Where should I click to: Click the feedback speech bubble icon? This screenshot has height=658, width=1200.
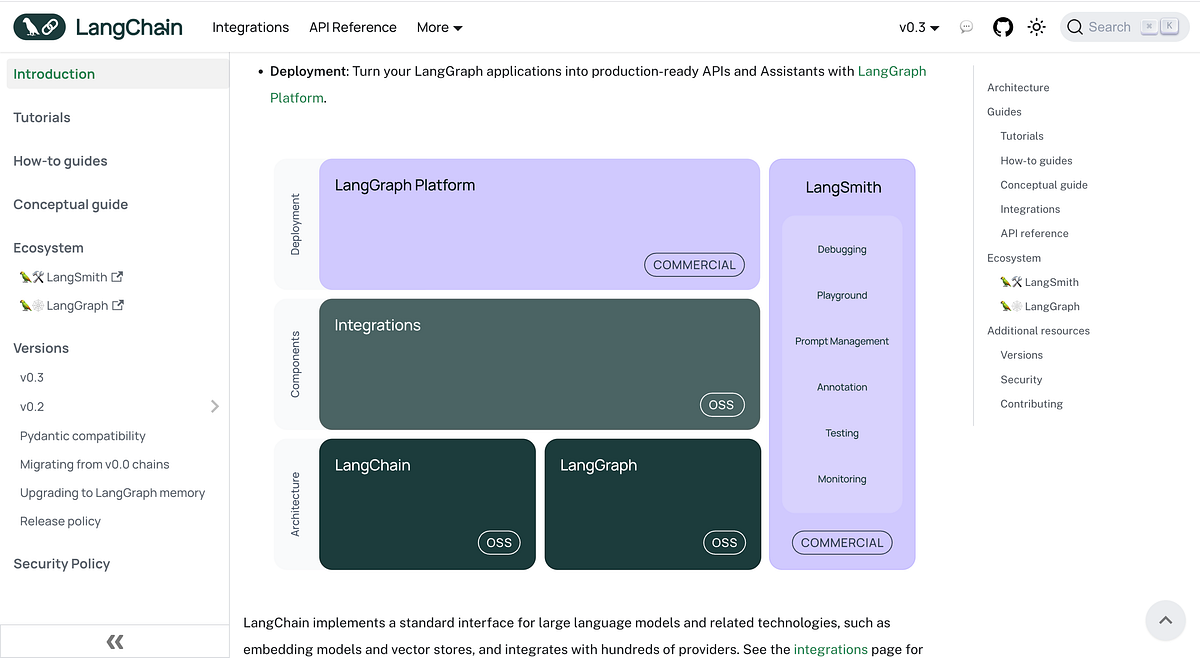pos(967,27)
